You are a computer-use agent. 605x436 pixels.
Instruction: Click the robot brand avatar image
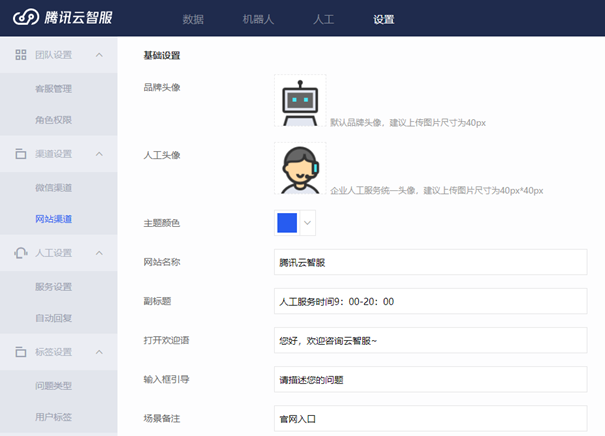[x=300, y=101]
